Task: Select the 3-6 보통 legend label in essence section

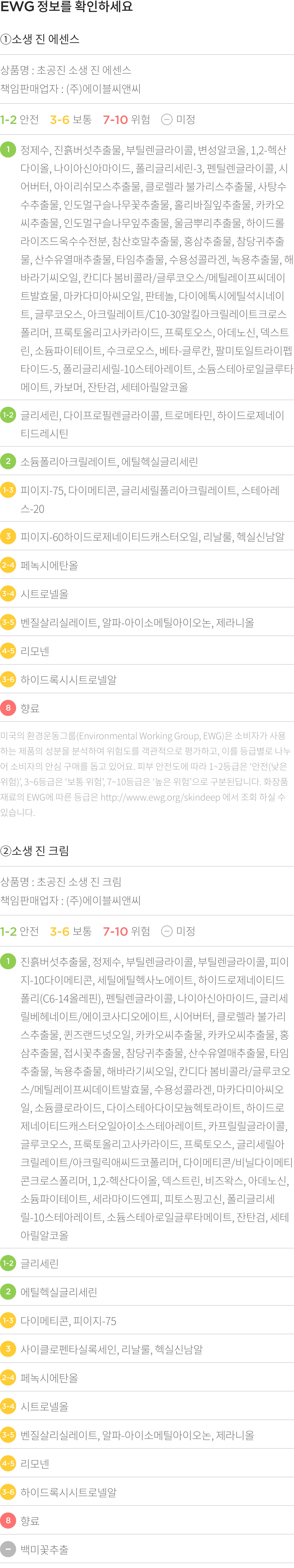Action: [x=70, y=119]
